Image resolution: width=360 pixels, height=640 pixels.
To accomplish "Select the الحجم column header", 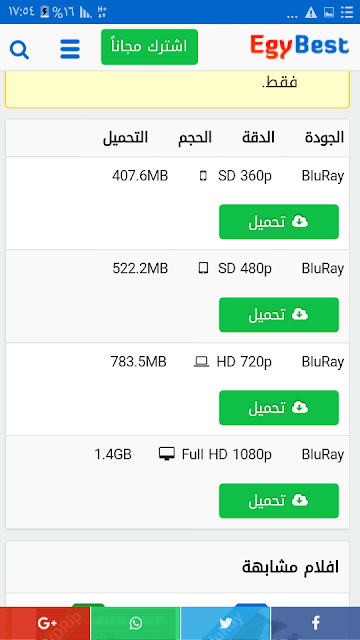I will (195, 138).
